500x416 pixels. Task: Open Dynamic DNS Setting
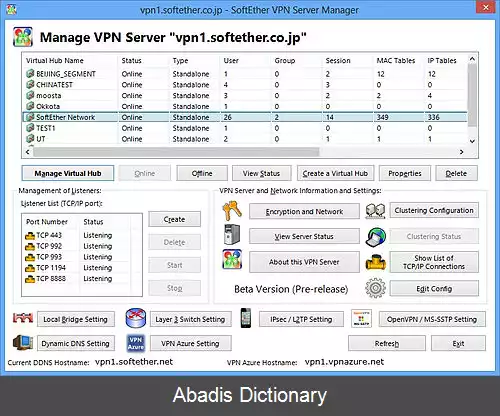coord(76,343)
